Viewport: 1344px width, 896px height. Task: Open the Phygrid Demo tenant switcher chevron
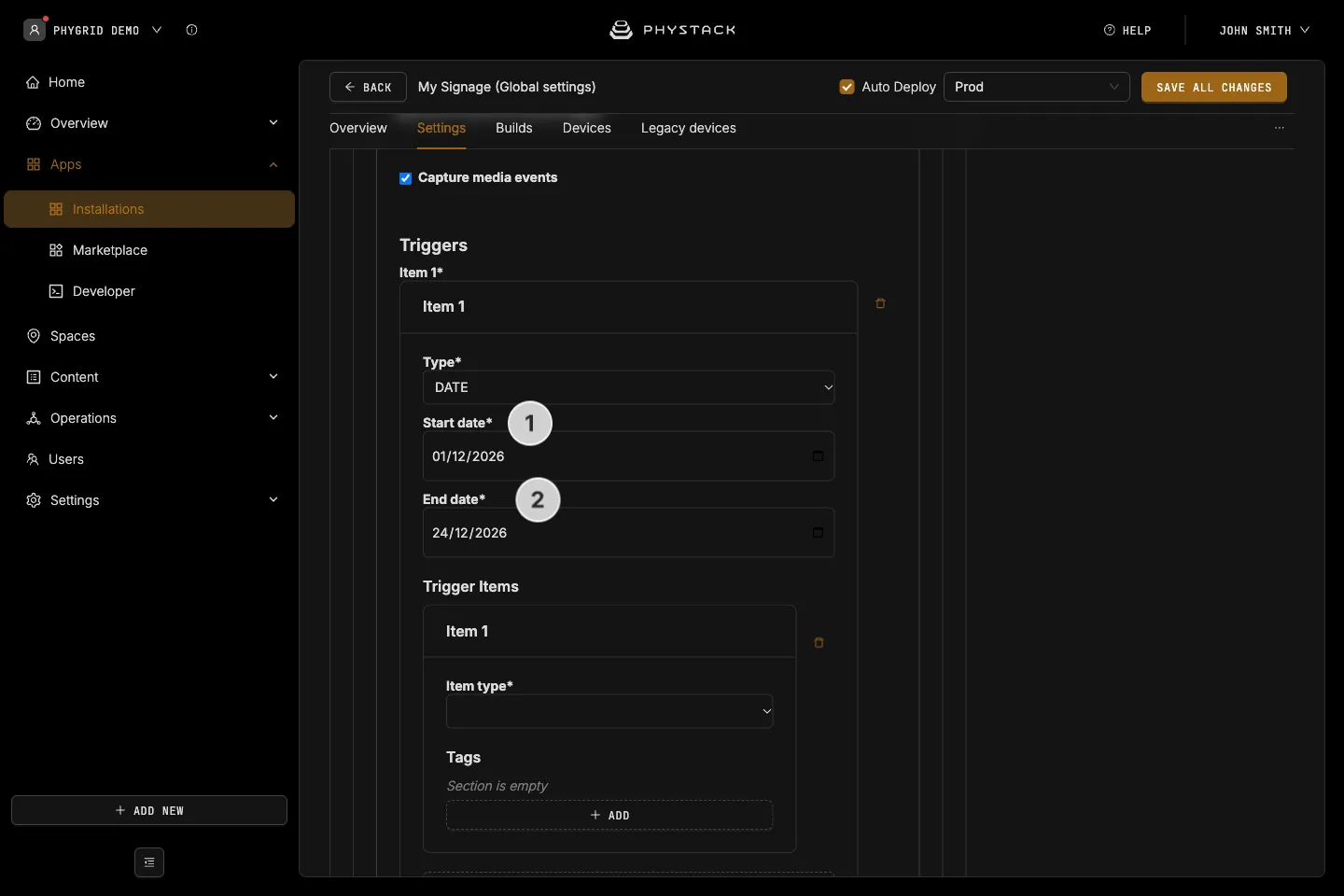point(157,30)
